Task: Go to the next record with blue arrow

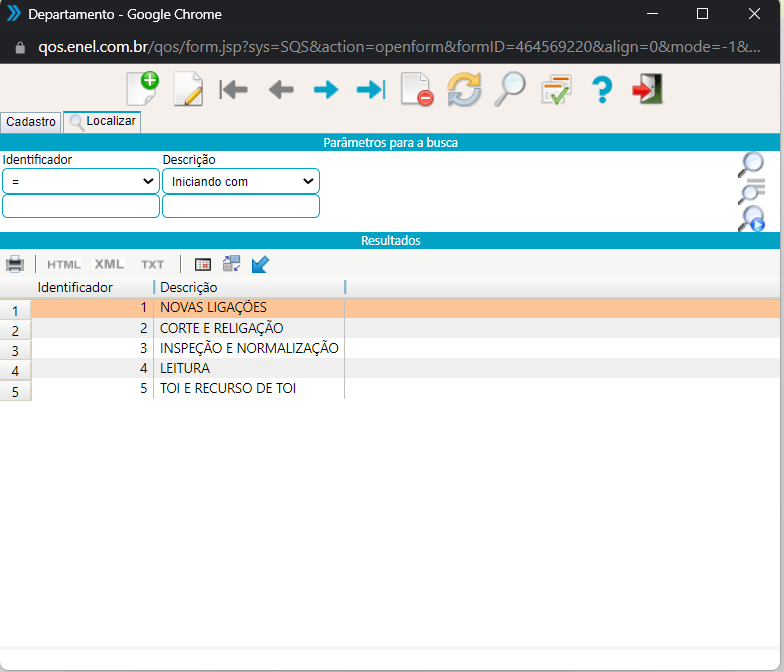Action: [326, 90]
